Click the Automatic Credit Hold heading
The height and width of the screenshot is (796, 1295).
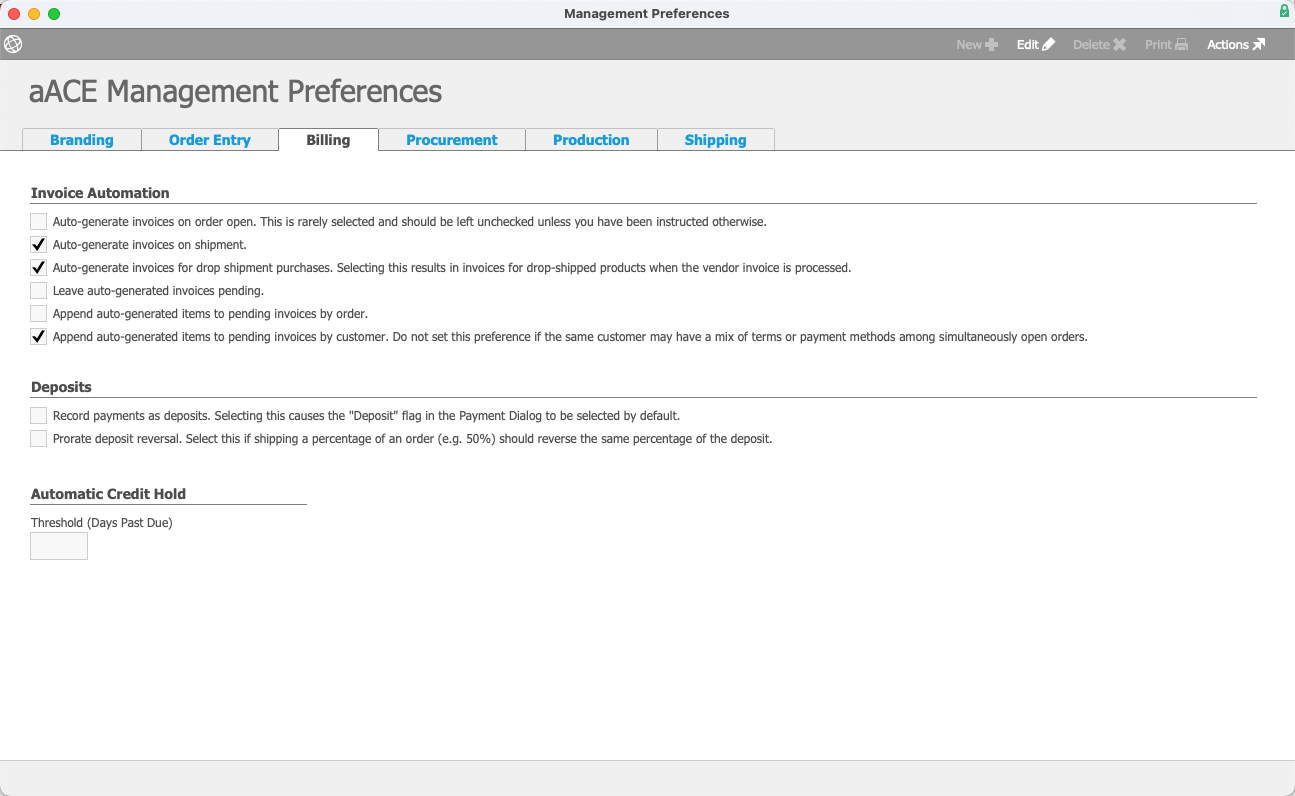108,494
